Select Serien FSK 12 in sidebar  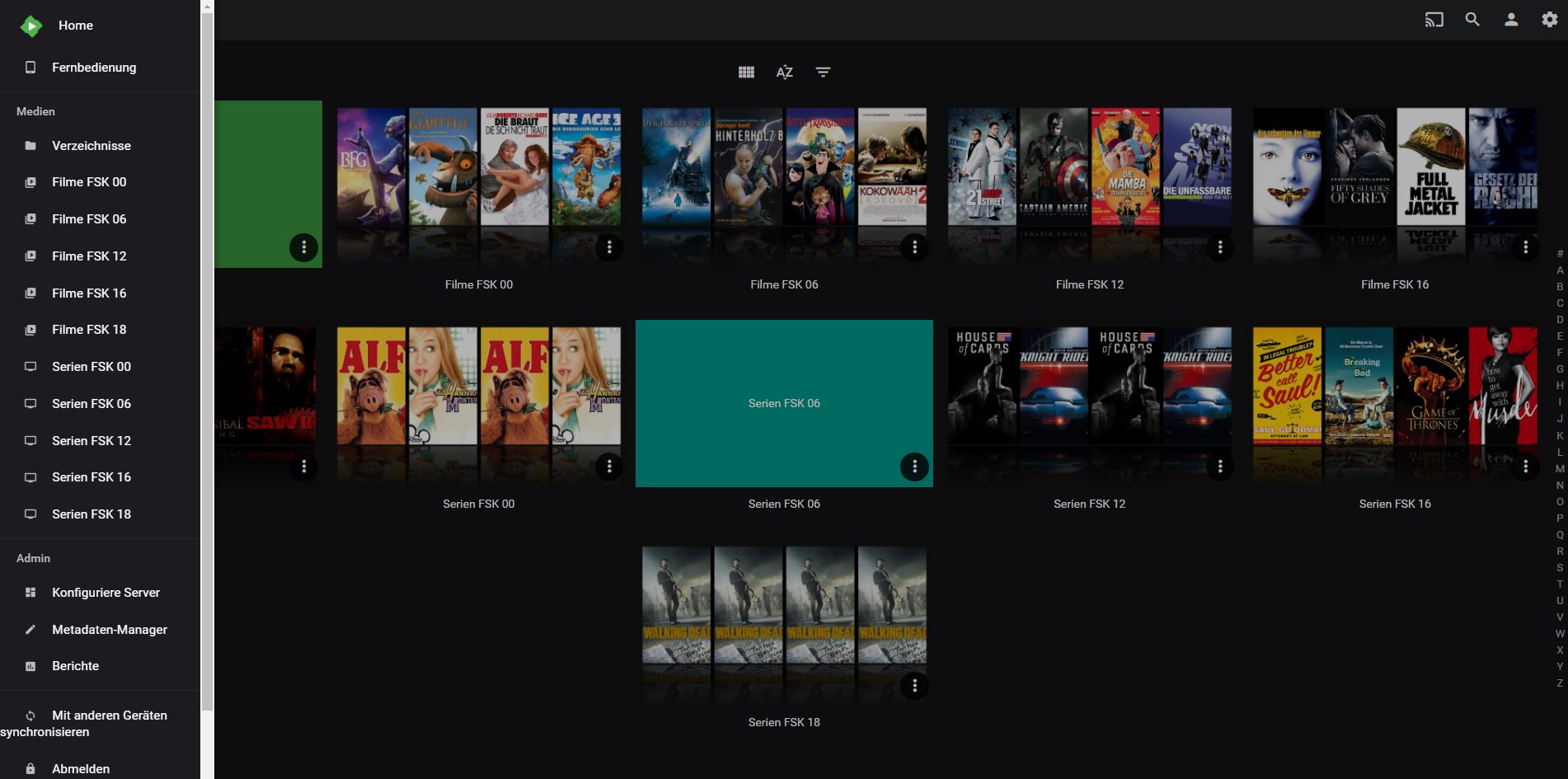pos(100,441)
